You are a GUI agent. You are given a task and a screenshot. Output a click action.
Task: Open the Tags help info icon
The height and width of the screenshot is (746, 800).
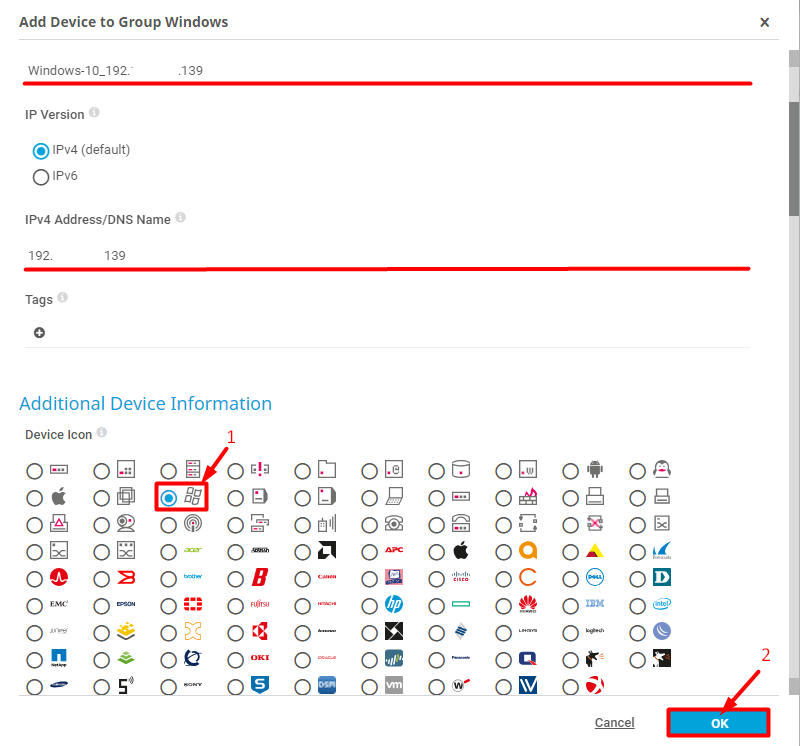(62, 297)
